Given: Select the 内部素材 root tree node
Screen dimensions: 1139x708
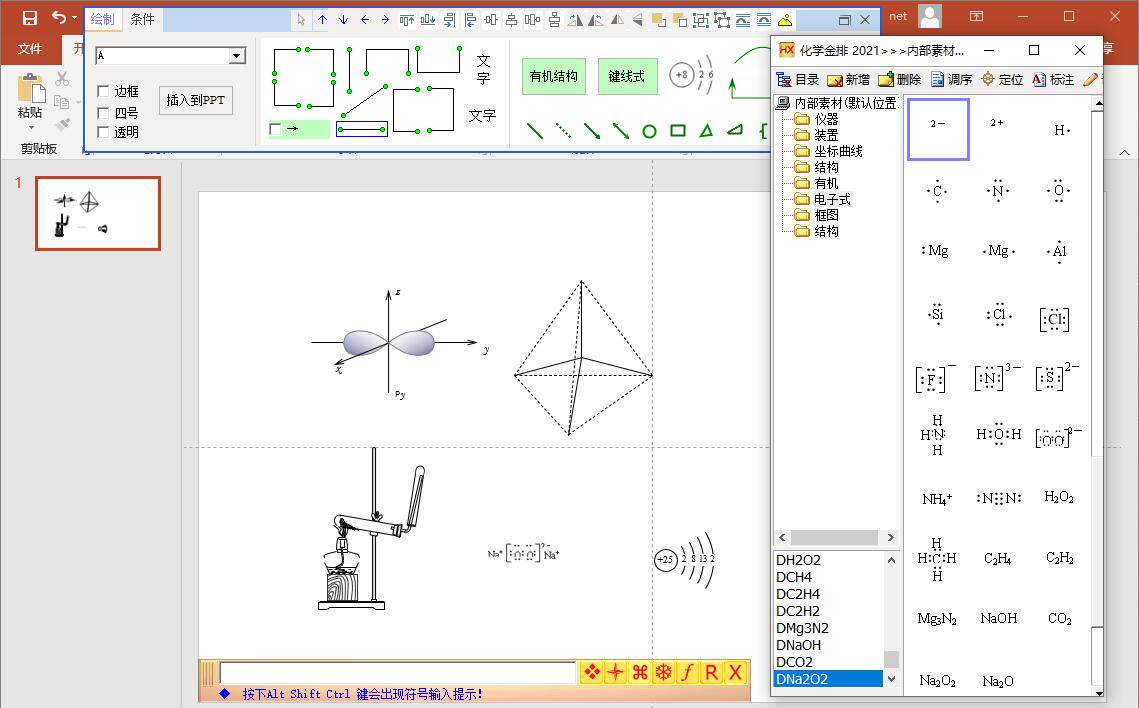Looking at the screenshot, I should tap(838, 103).
